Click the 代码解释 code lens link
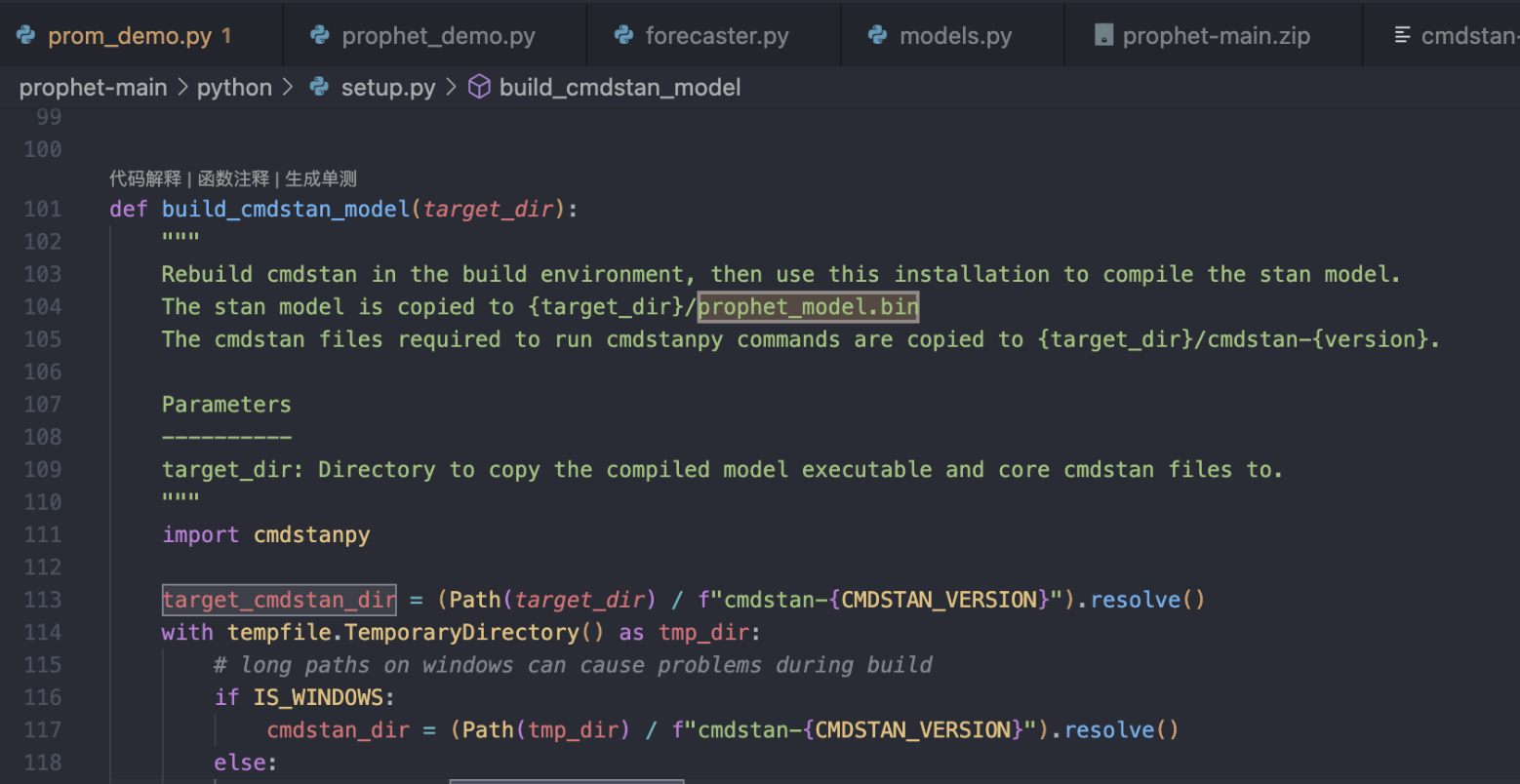The width and height of the screenshot is (1520, 784). [144, 178]
